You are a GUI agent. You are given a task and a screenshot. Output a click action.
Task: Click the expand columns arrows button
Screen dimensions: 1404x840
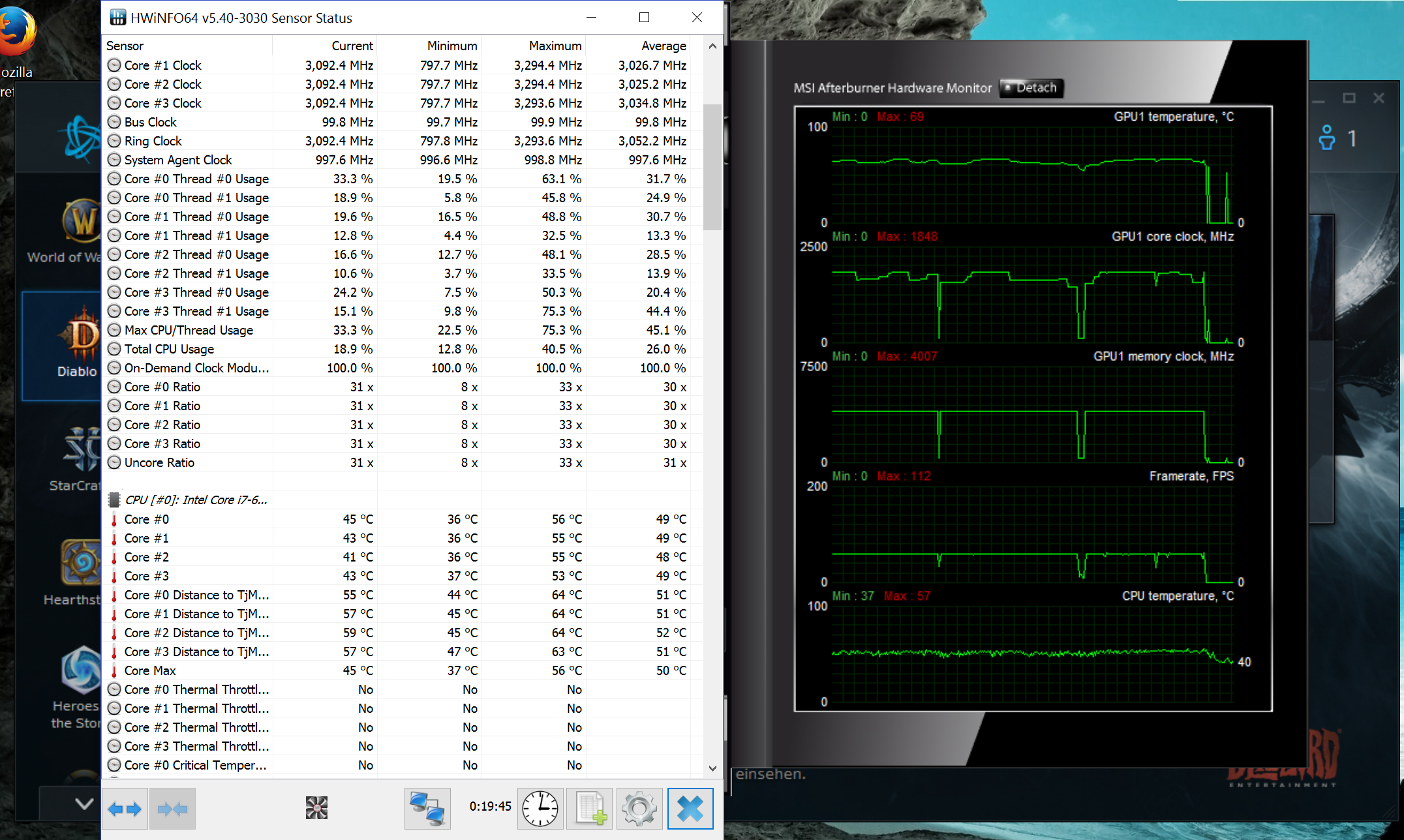125,809
